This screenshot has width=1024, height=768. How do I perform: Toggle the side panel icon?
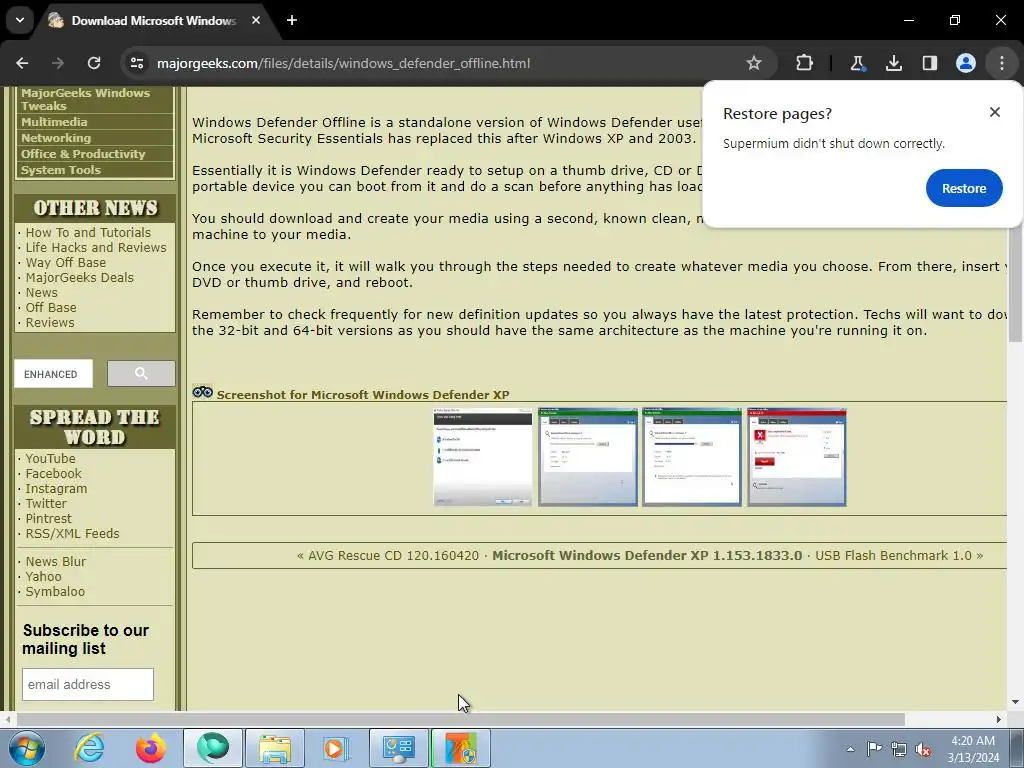(929, 63)
